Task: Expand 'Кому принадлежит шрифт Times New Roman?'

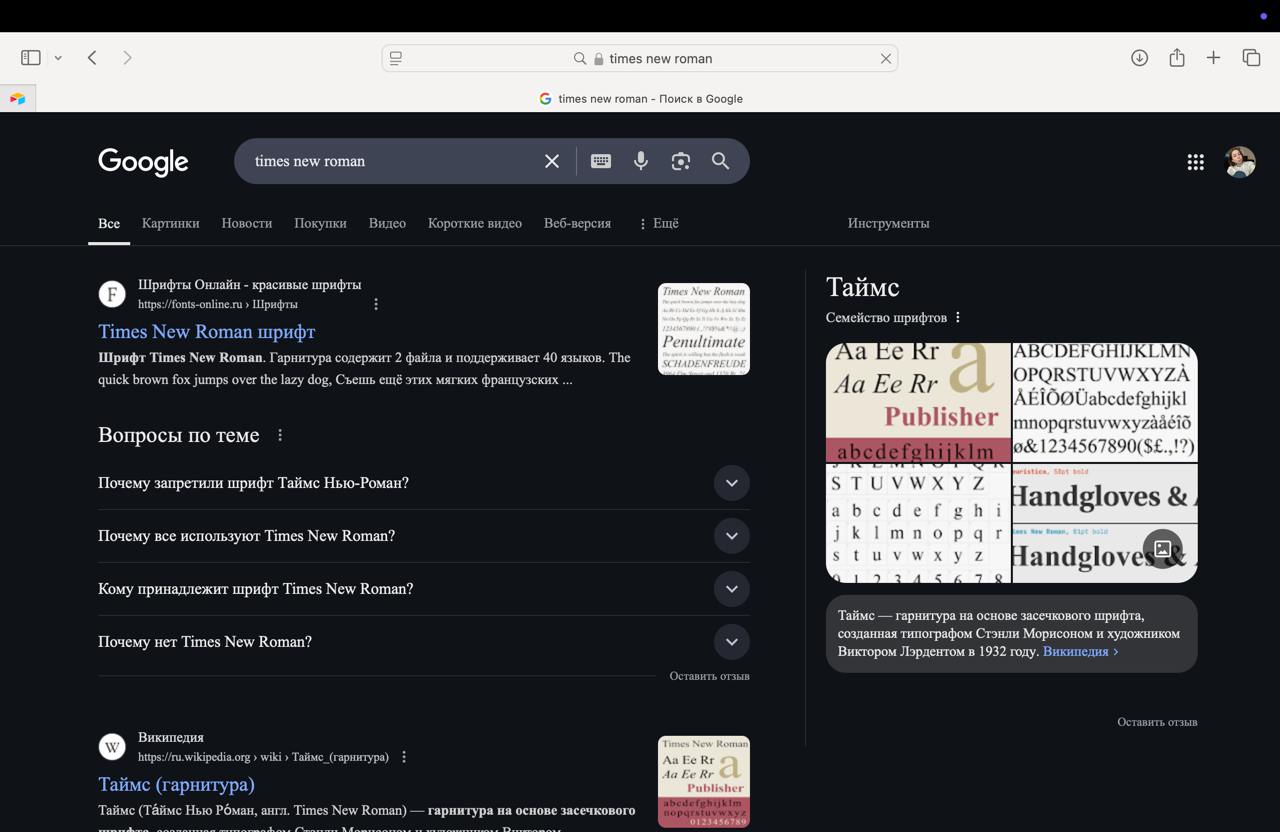Action: (424, 589)
